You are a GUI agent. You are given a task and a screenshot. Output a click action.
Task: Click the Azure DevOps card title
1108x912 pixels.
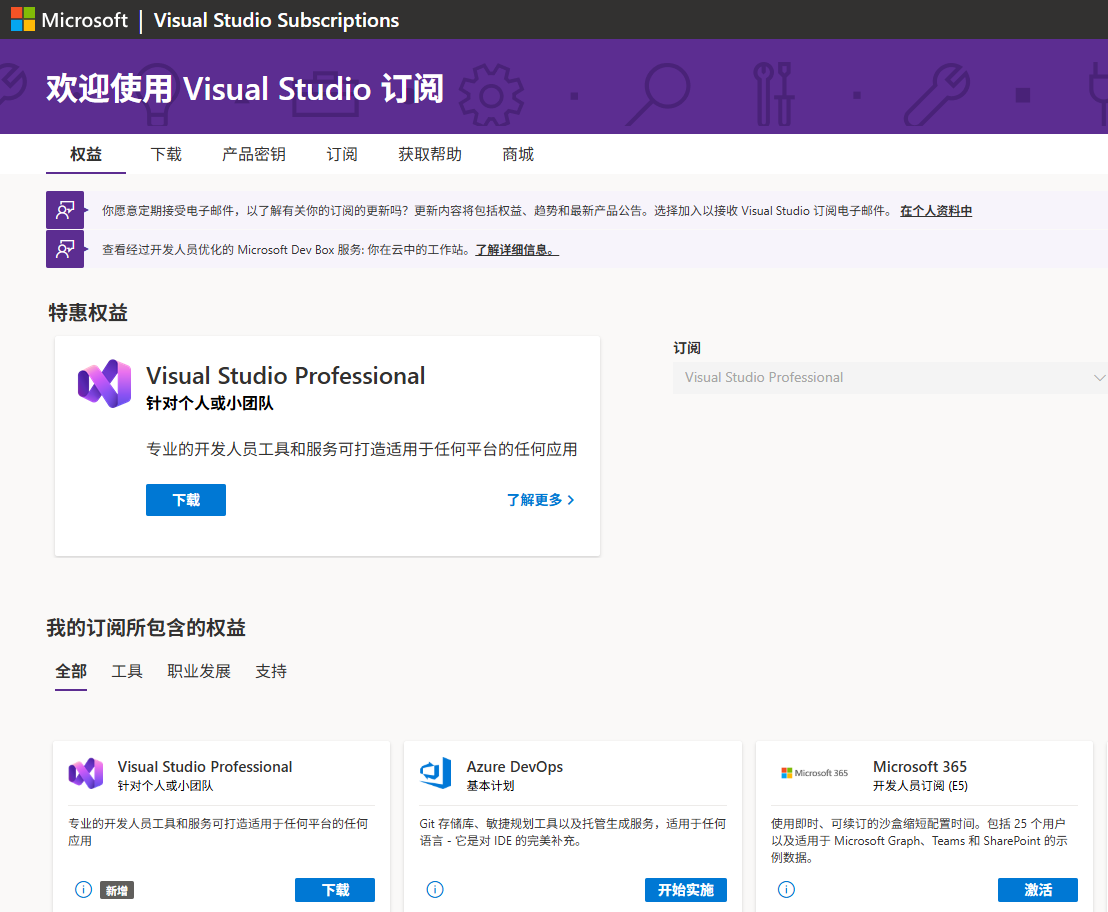coord(514,766)
